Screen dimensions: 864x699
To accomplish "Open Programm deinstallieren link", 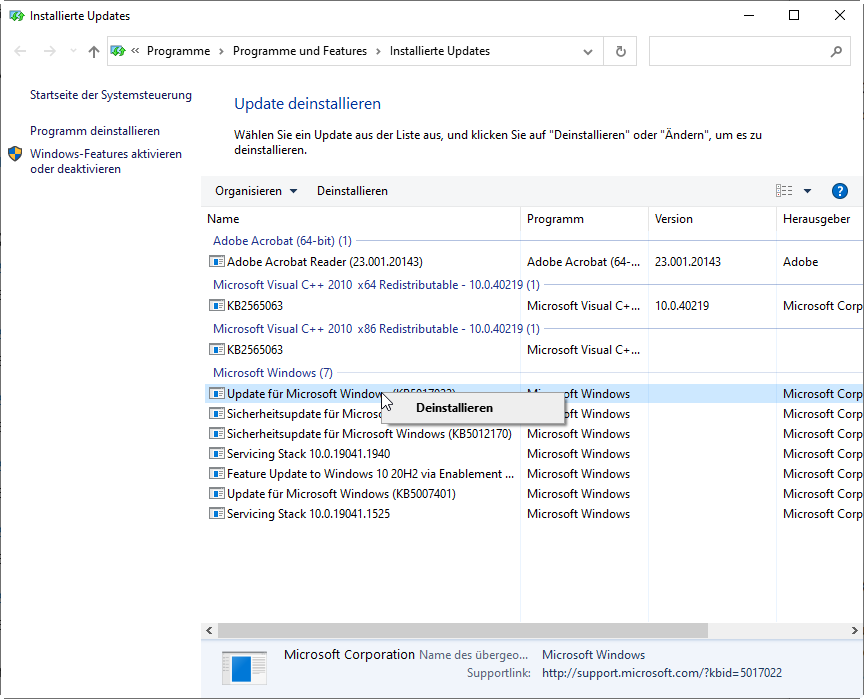I will tap(95, 131).
